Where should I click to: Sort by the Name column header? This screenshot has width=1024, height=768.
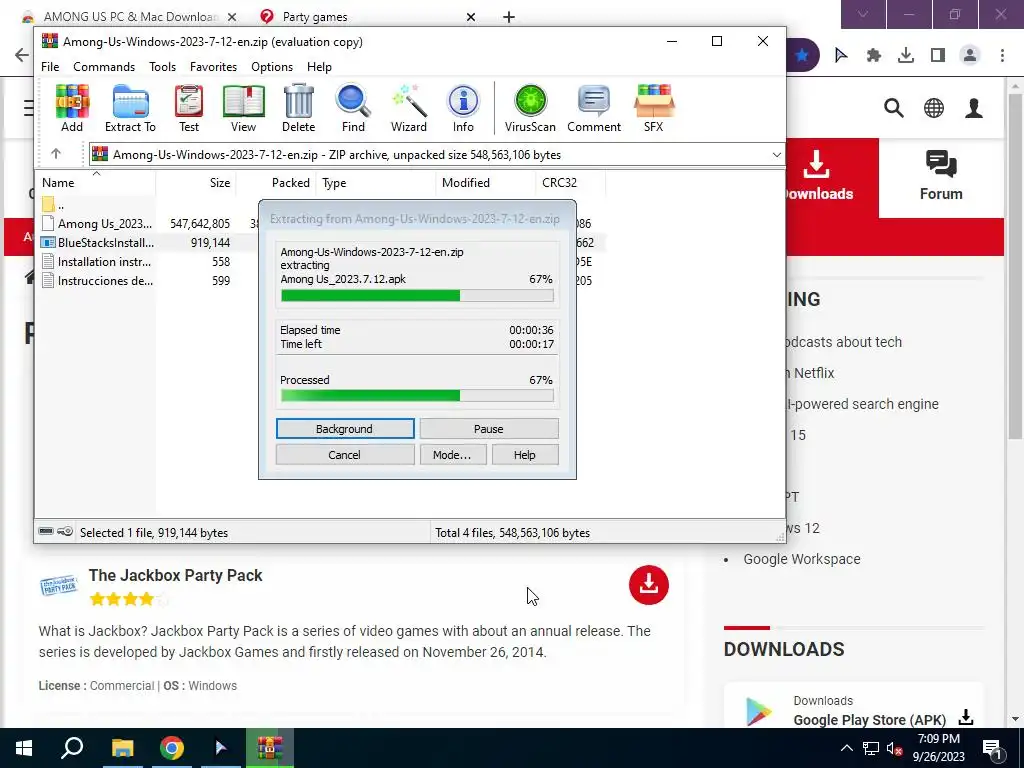coord(95,183)
